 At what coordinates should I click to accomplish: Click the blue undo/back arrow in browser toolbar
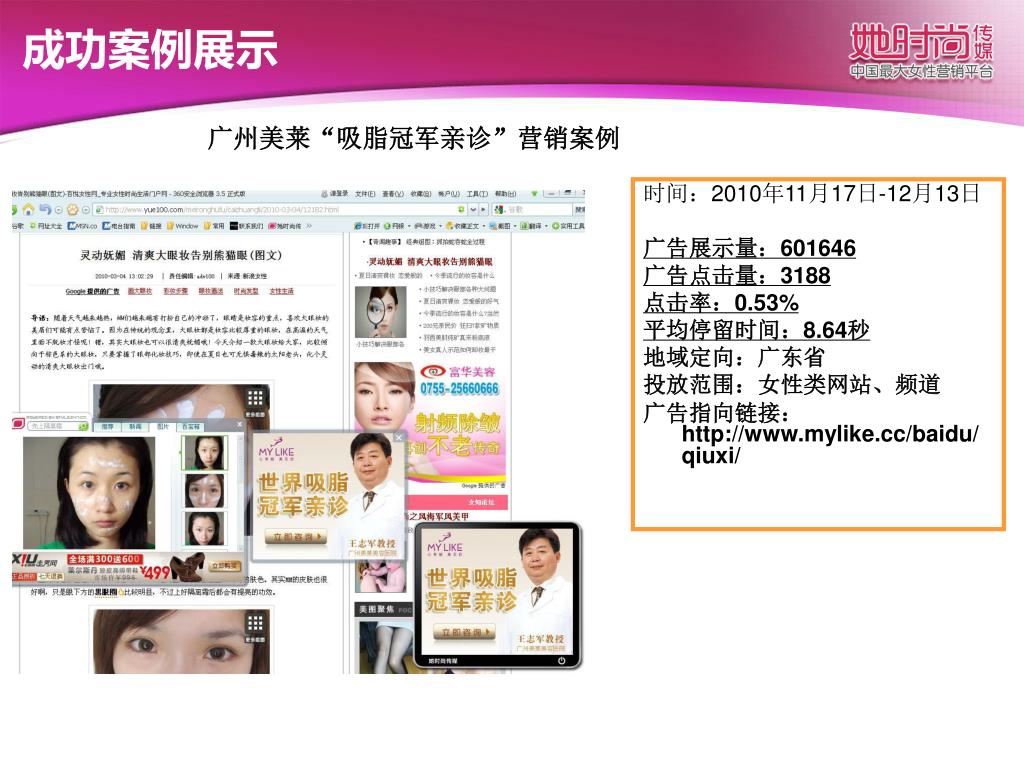click(x=46, y=209)
